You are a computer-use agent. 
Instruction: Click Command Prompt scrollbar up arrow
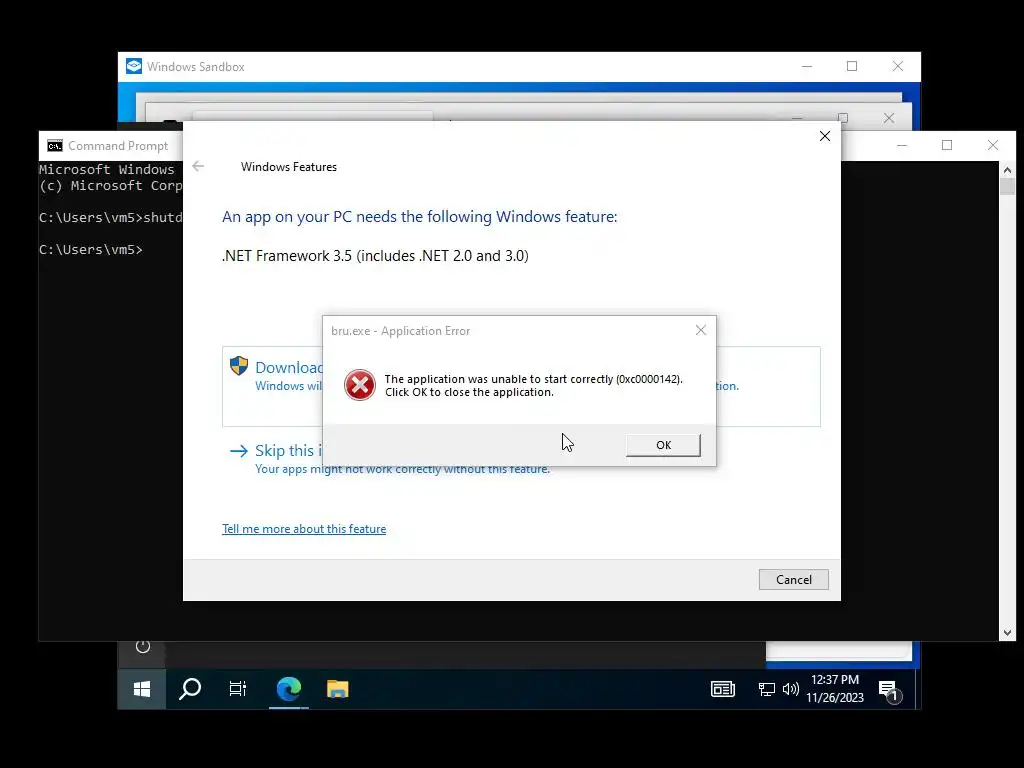click(1007, 170)
